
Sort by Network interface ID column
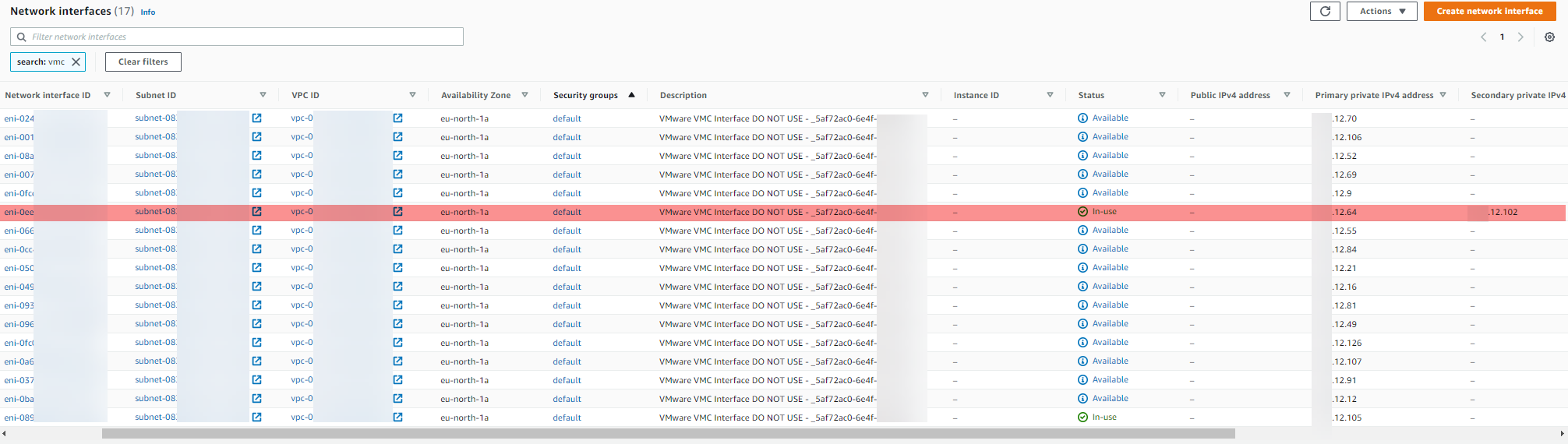click(x=48, y=95)
